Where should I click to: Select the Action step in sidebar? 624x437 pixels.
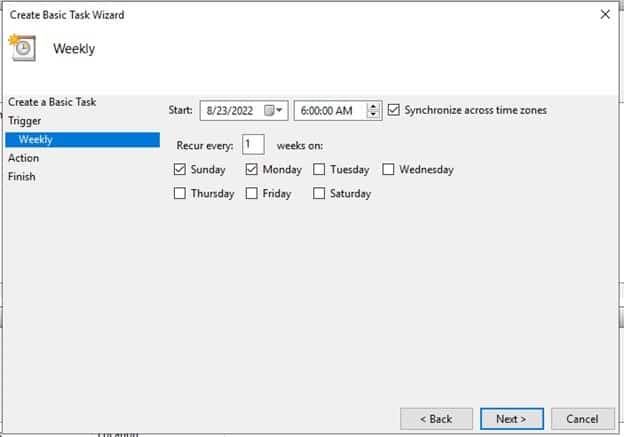point(24,158)
